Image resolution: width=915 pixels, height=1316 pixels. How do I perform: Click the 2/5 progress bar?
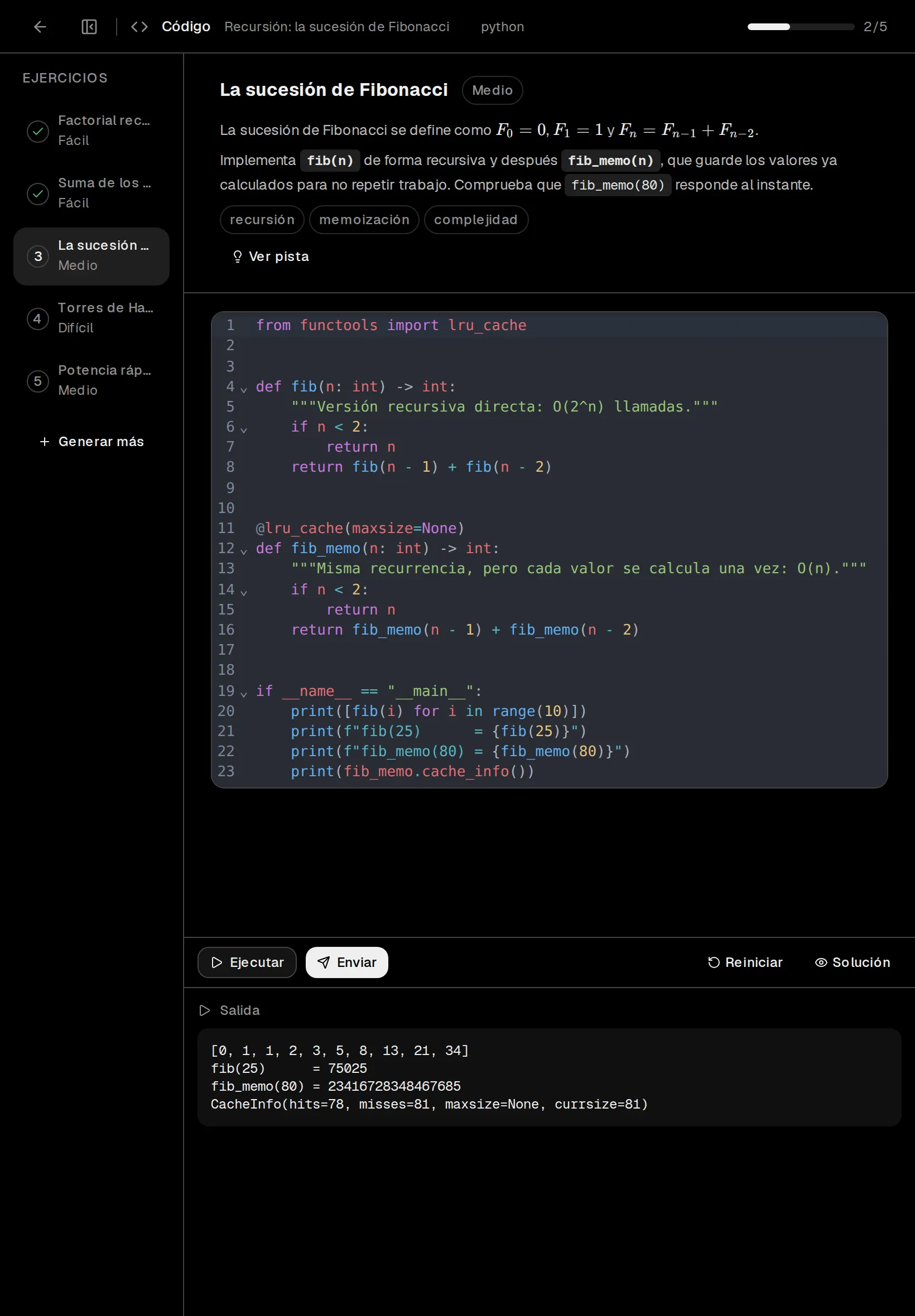(x=801, y=27)
